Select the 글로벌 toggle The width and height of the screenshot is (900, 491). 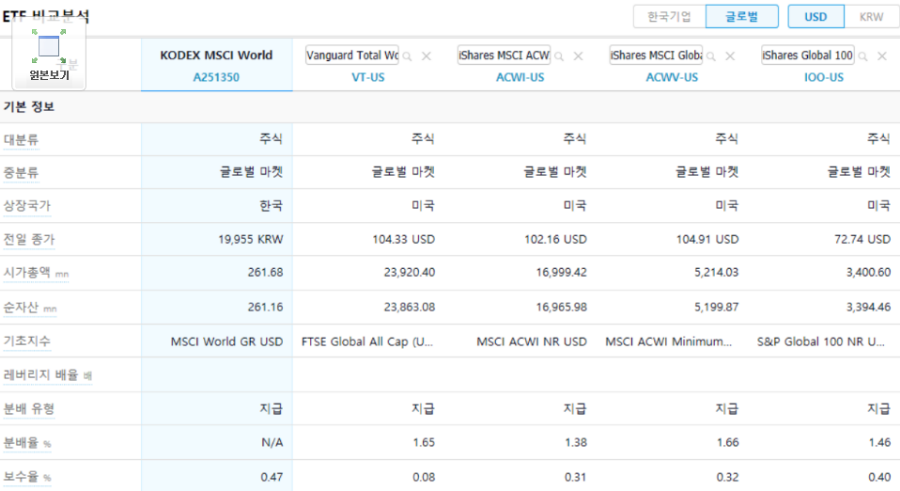[742, 17]
